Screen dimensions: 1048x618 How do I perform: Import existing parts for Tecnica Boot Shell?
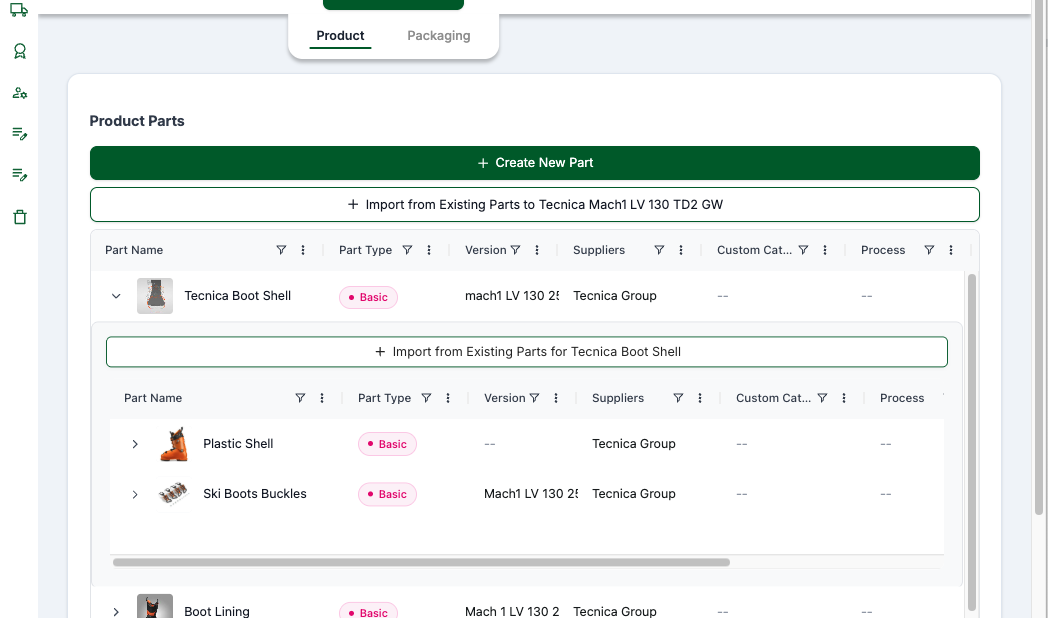(x=526, y=352)
